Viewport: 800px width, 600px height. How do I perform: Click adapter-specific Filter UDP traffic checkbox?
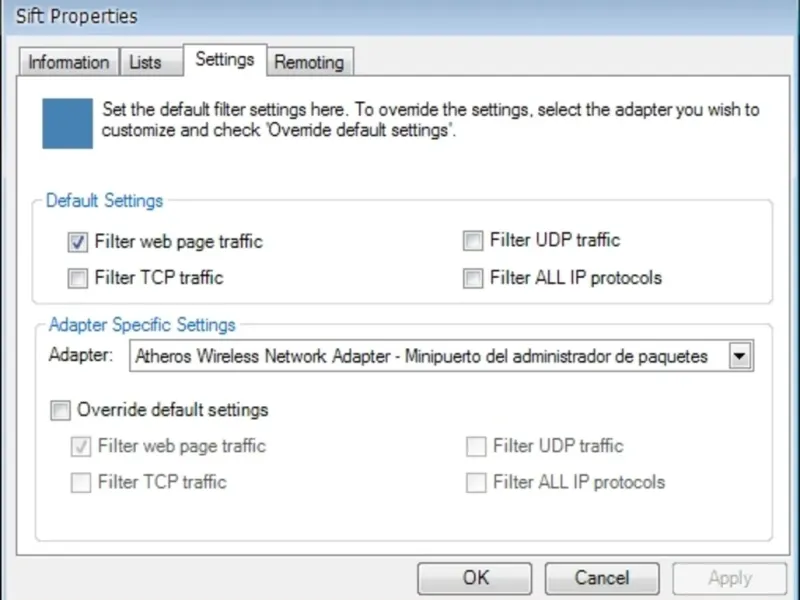click(476, 446)
